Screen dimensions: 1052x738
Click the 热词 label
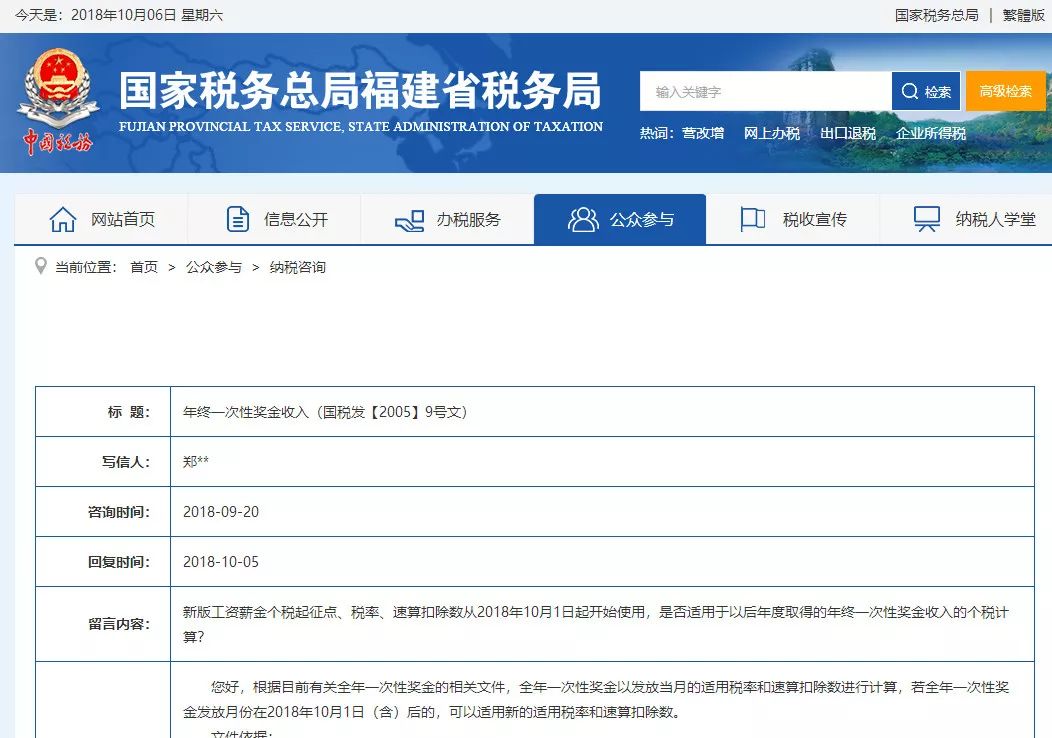tap(656, 134)
